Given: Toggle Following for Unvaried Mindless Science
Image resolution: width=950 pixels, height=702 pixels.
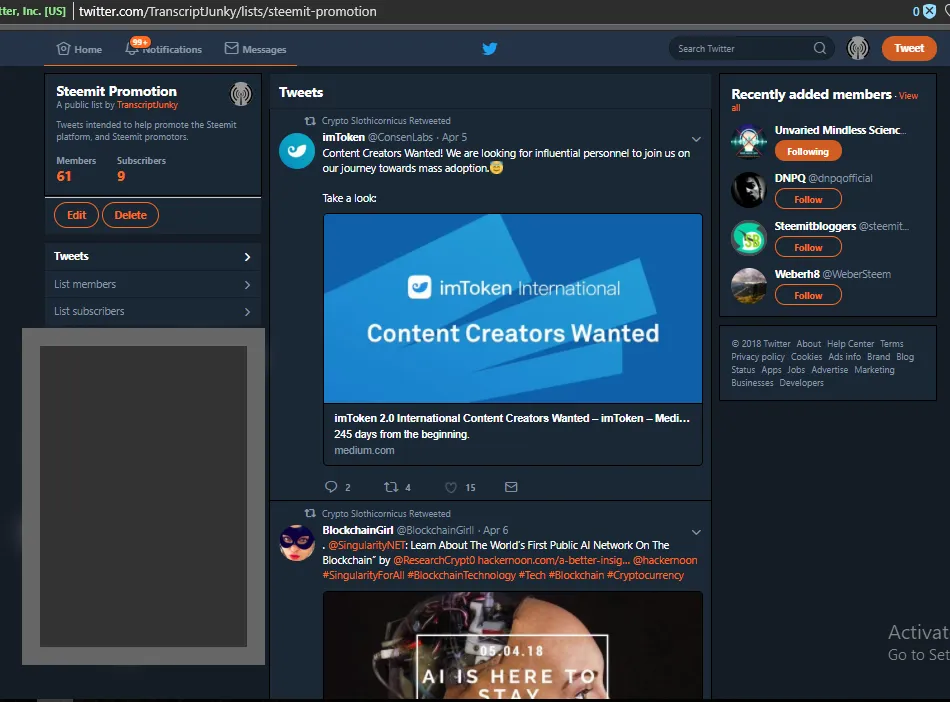Looking at the screenshot, I should 808,151.
